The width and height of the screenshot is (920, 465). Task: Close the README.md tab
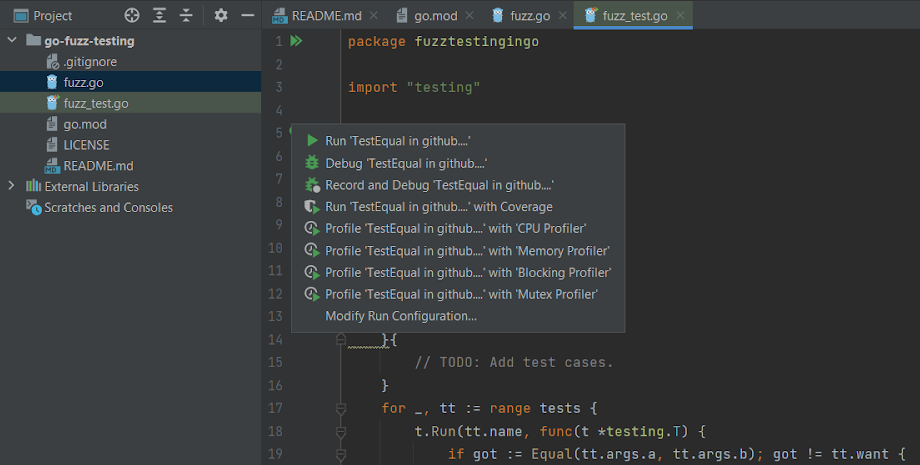click(x=374, y=16)
